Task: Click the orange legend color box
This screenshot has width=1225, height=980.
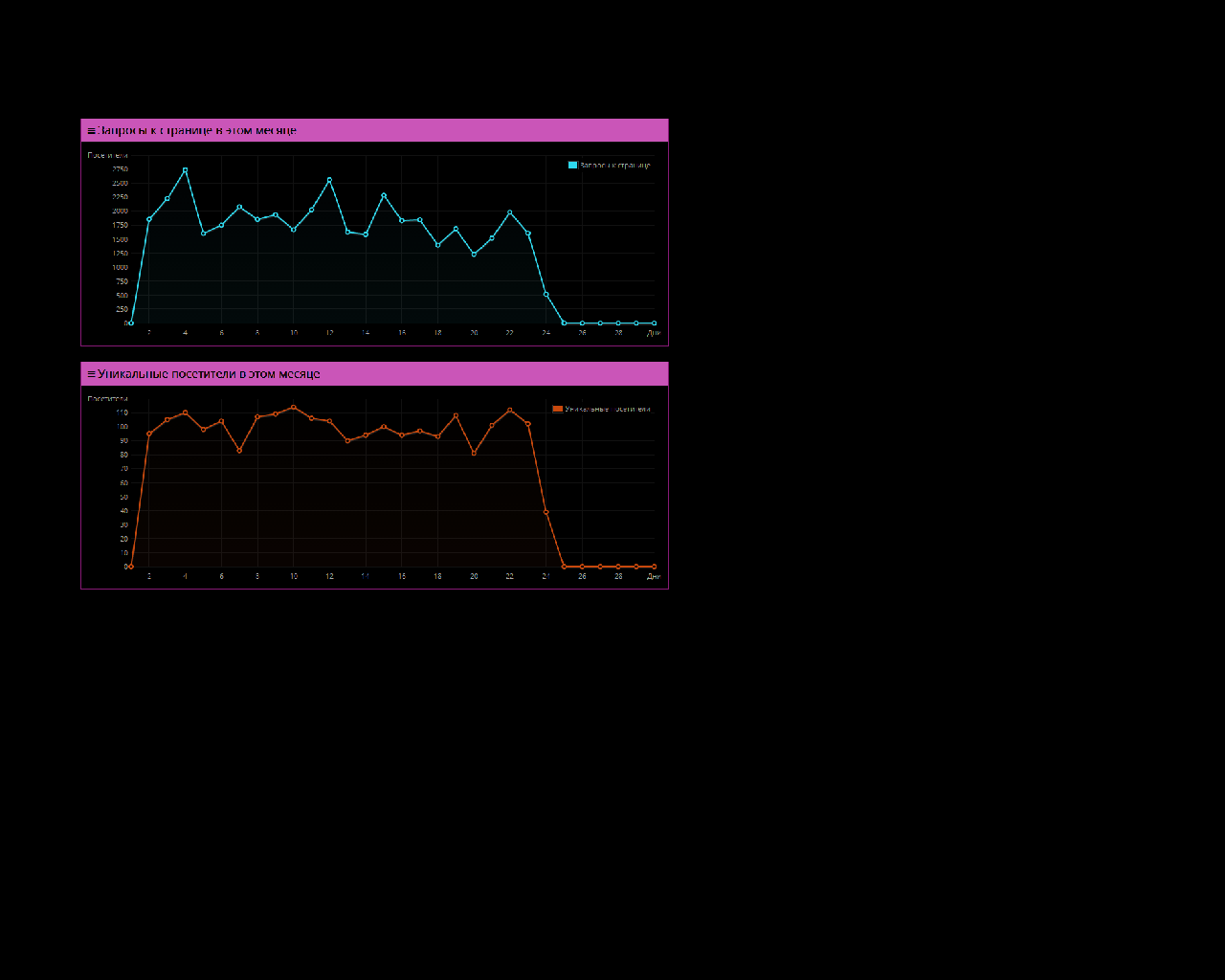Action: 558,410
